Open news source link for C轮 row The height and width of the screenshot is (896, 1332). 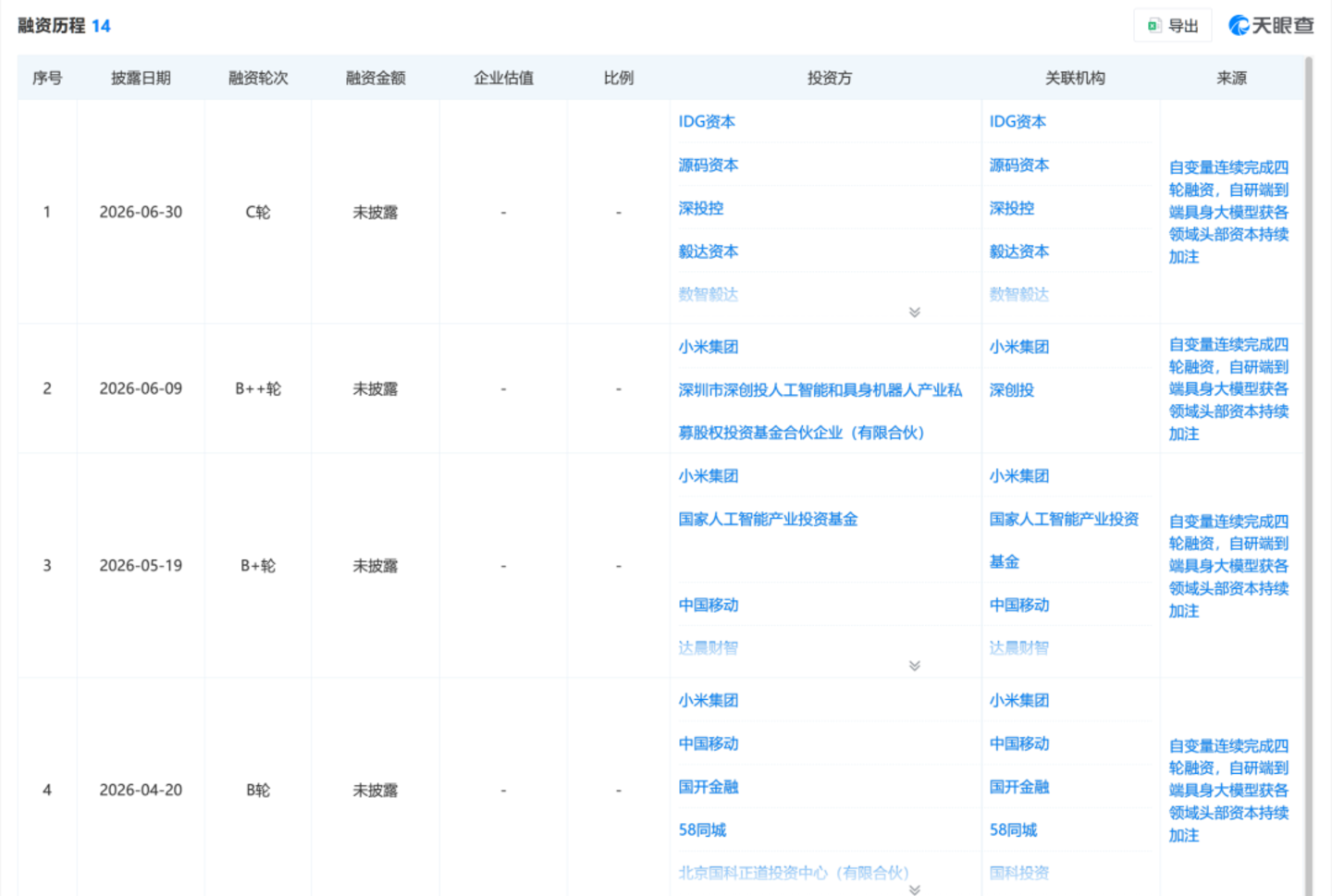click(1228, 212)
